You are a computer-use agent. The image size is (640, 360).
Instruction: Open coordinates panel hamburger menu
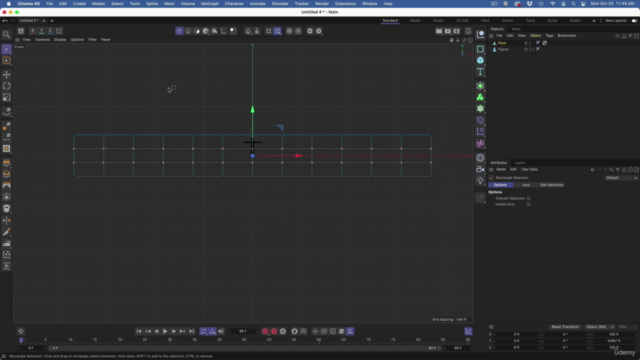pyautogui.click(x=491, y=327)
